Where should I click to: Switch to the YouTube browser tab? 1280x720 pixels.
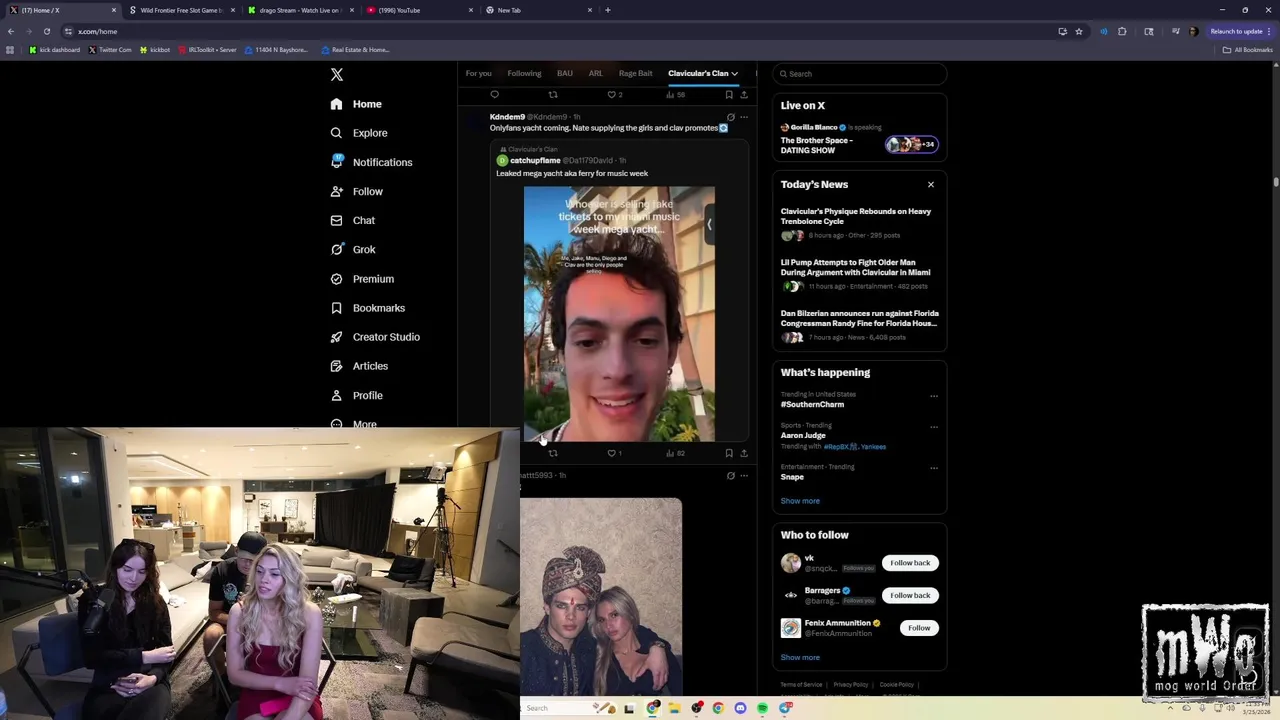(417, 10)
